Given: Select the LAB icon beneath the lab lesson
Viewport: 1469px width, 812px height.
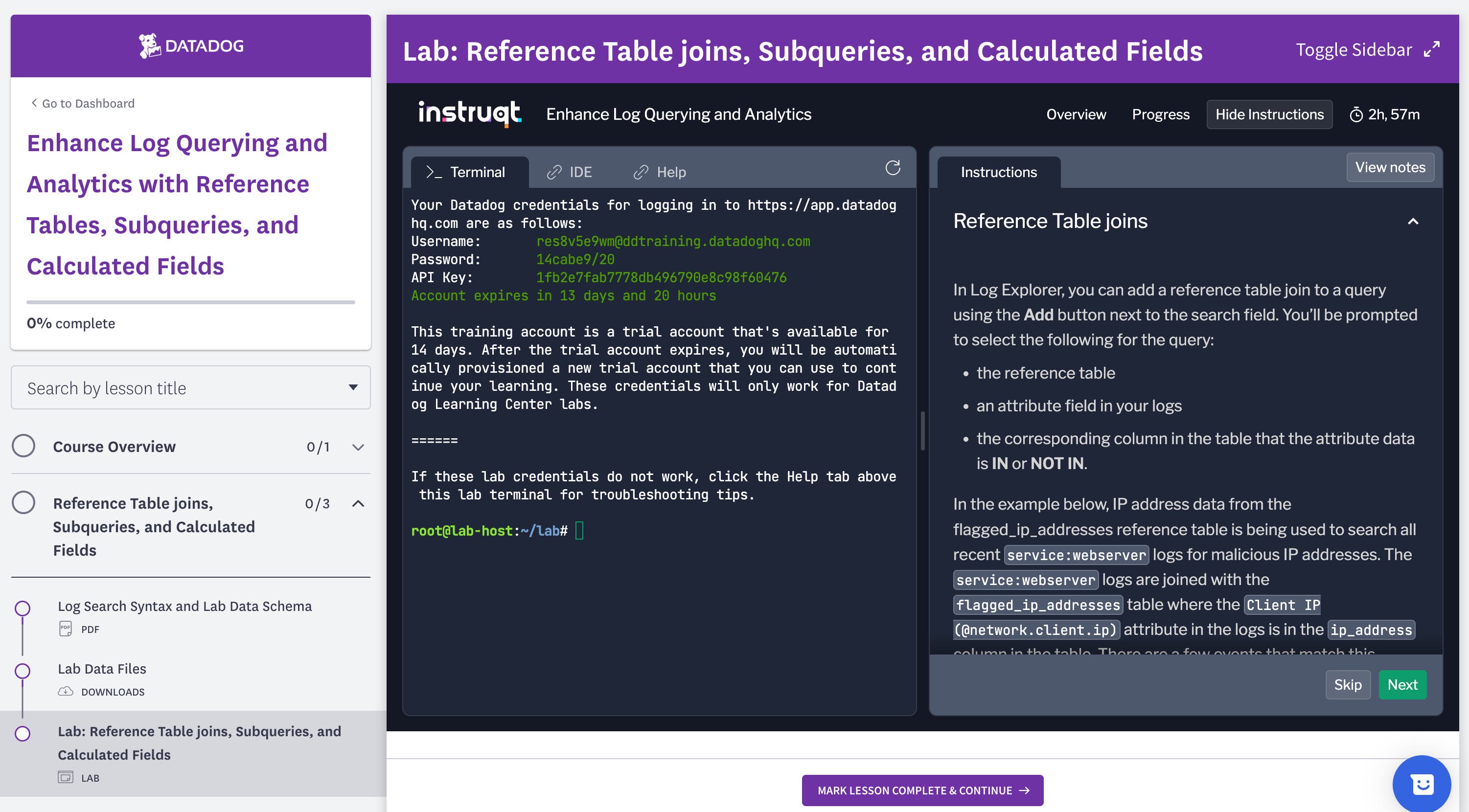Looking at the screenshot, I should pyautogui.click(x=66, y=777).
